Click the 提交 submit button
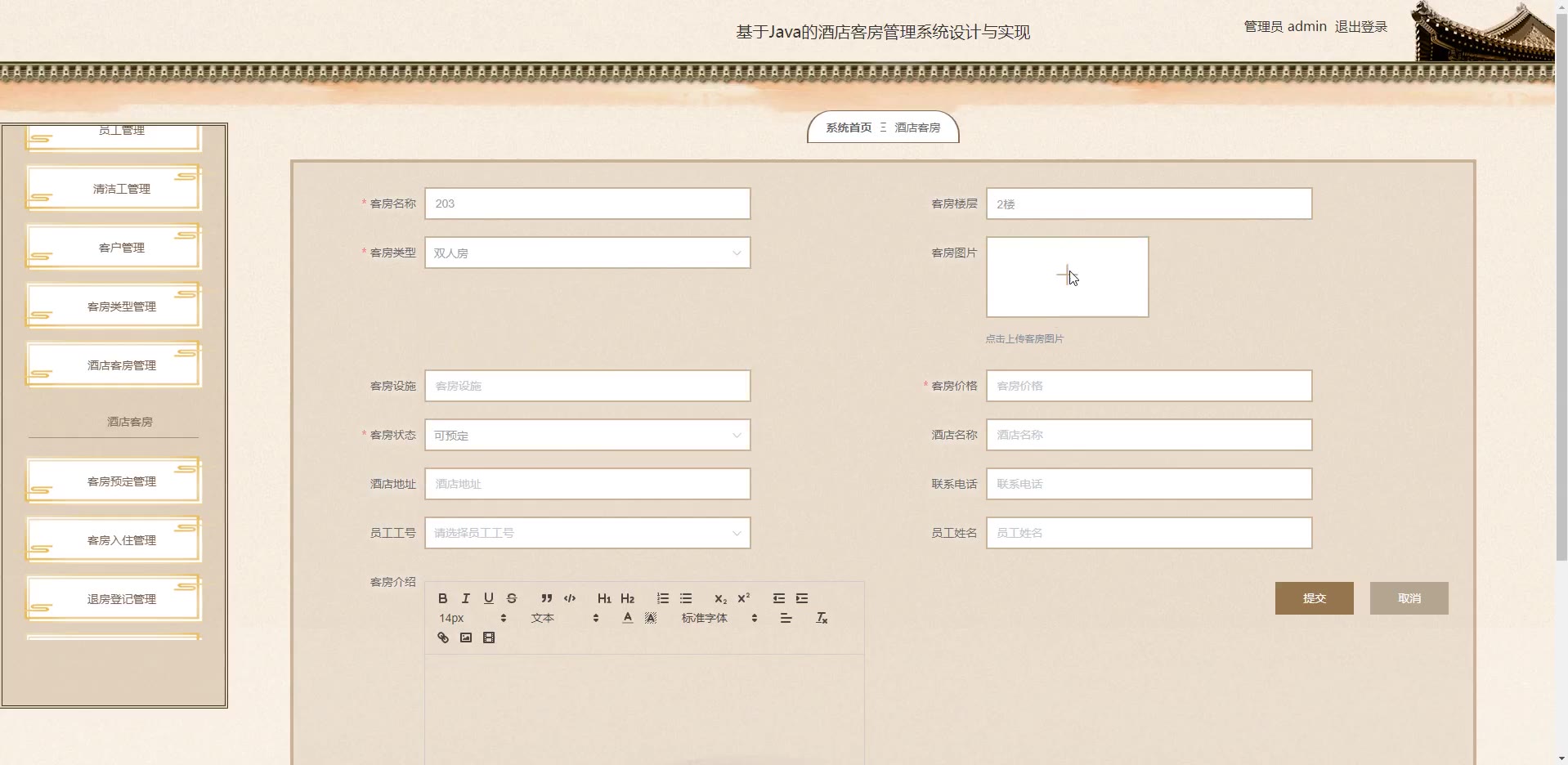 coord(1314,598)
